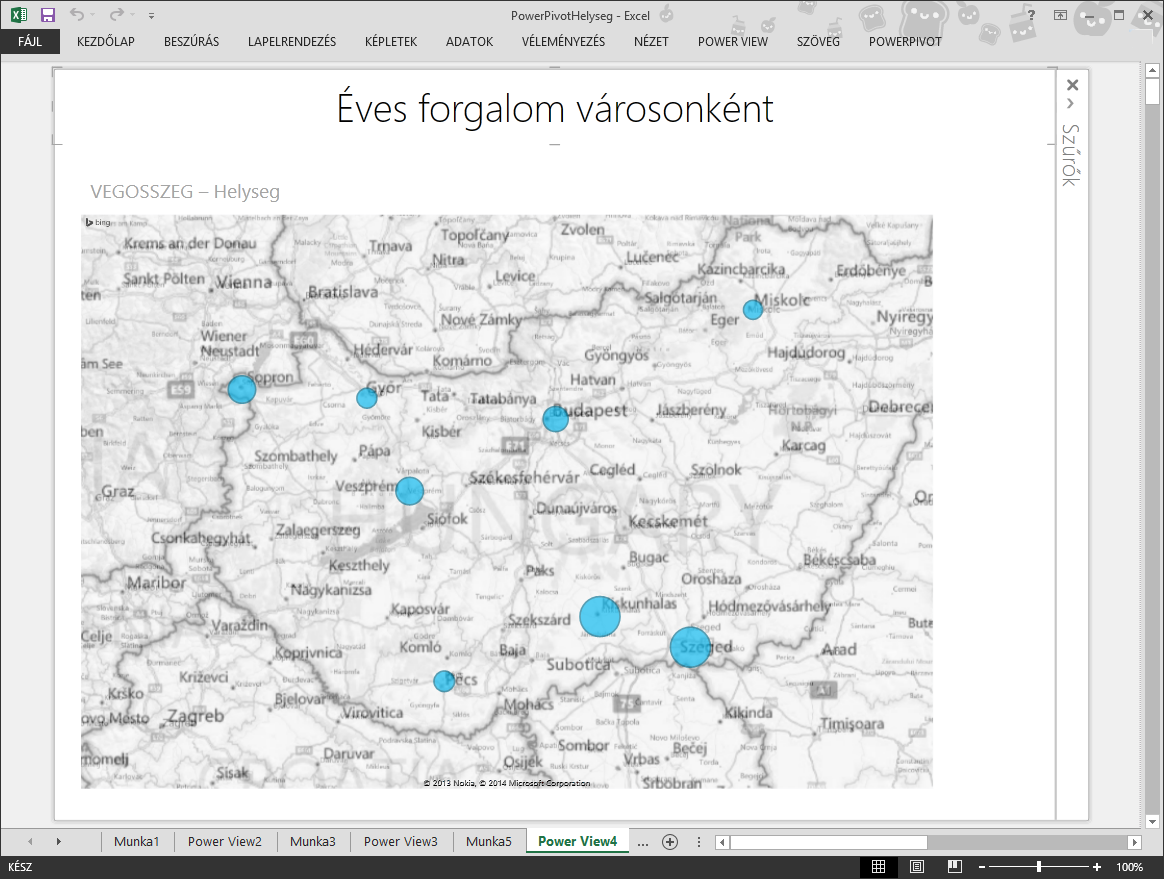Click the zoom slider handle
This screenshot has height=879, width=1164.
1039,866
